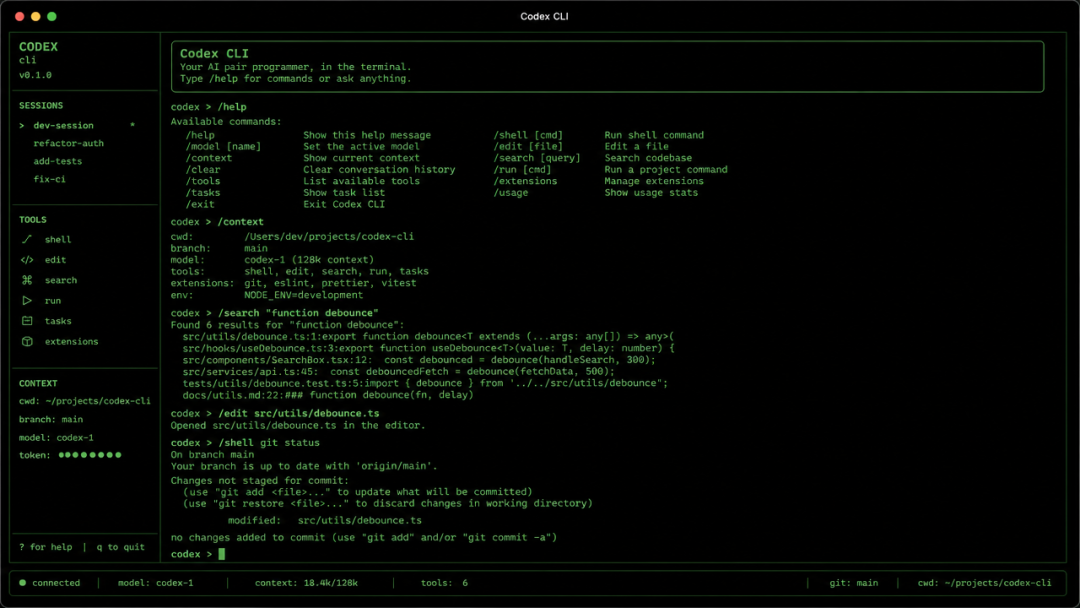Viewport: 1080px width, 608px height.
Task: Click the macOS green fullscreen button
Action: (52, 16)
